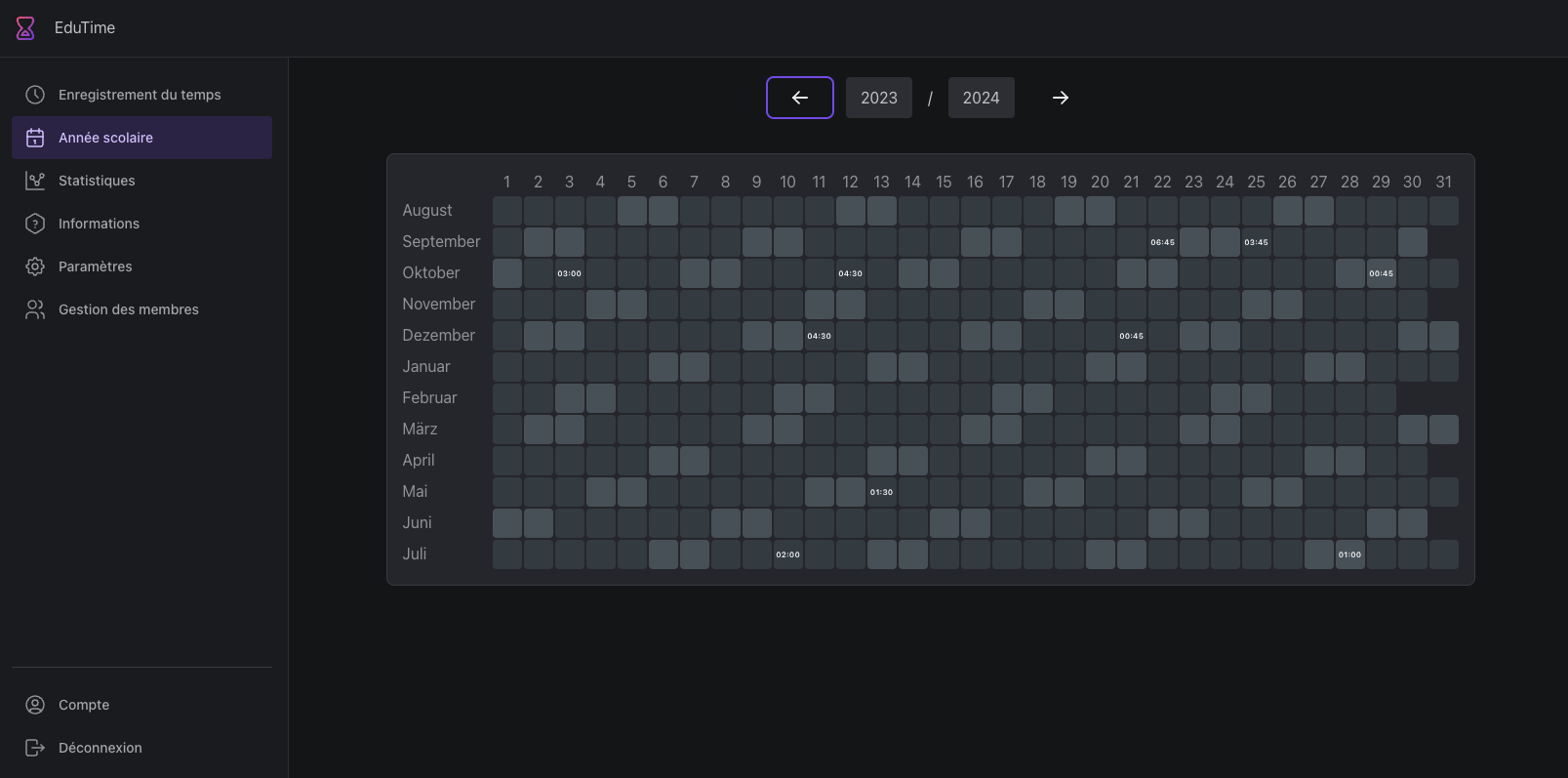Click the Juni month label
The width and height of the screenshot is (1568, 778).
coord(417,523)
